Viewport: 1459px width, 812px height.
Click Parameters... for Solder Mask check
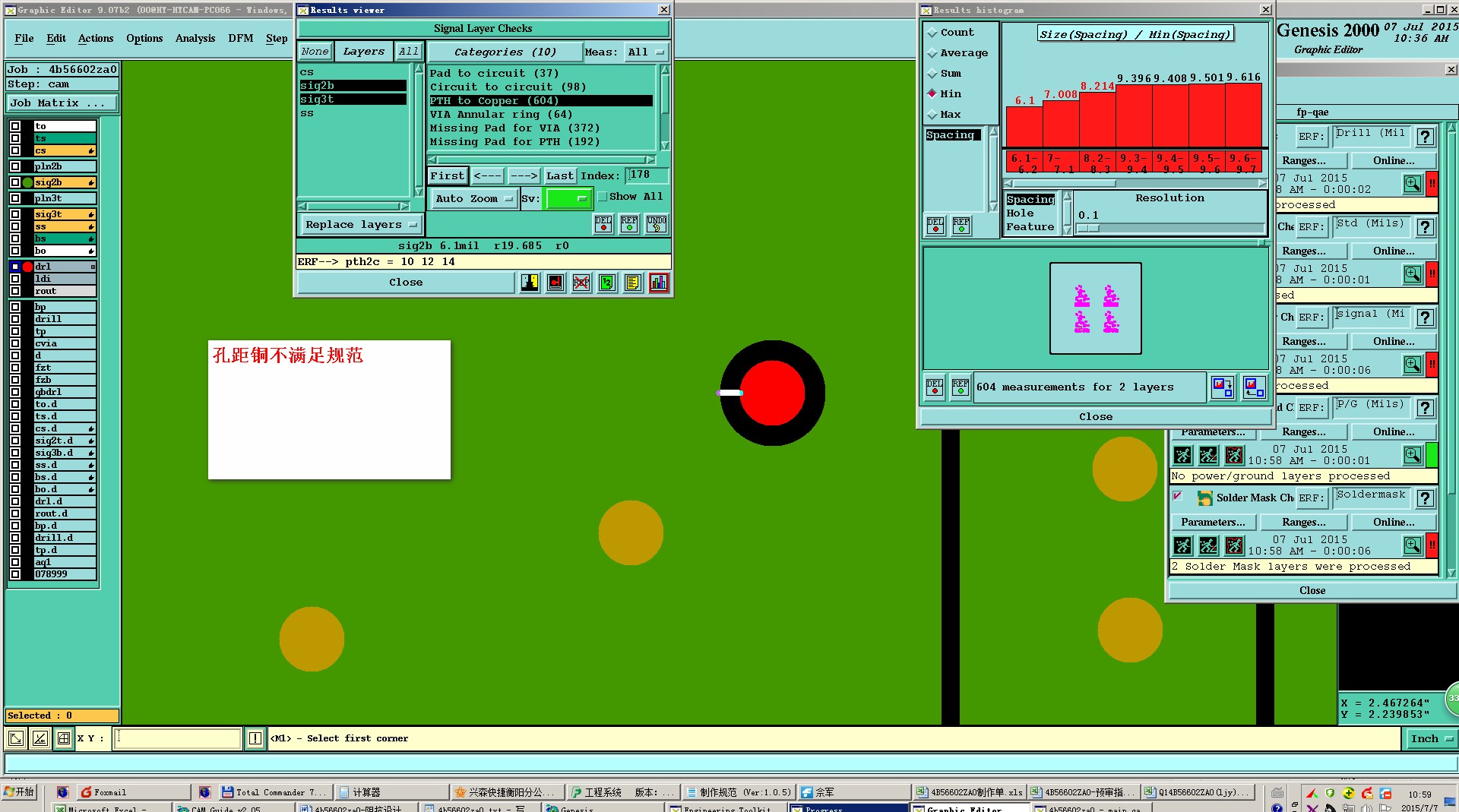1213,523
